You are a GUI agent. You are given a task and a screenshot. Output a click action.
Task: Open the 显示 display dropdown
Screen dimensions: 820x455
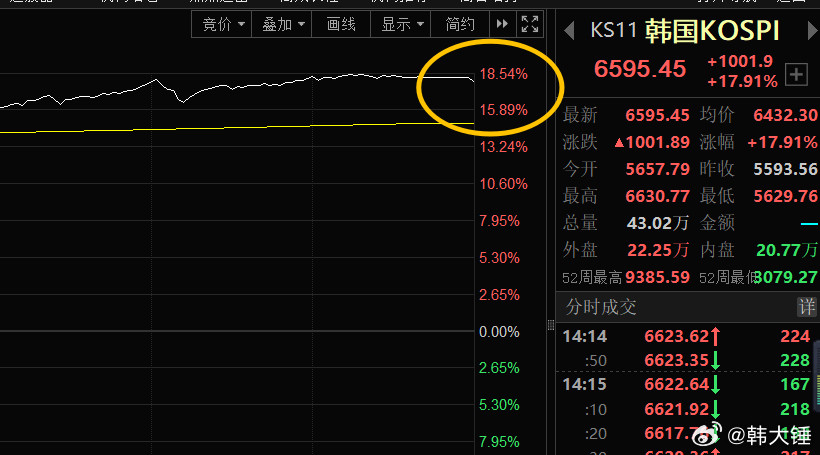401,24
